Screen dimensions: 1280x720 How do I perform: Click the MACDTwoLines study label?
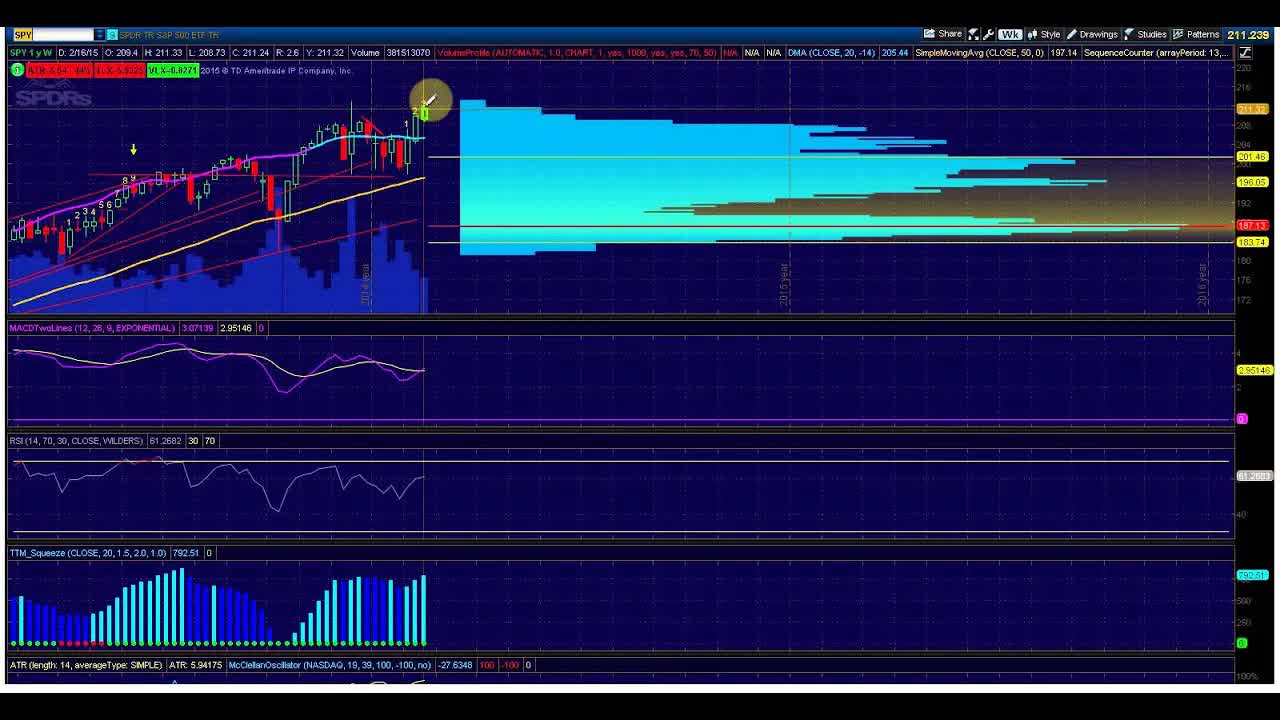[x=92, y=328]
